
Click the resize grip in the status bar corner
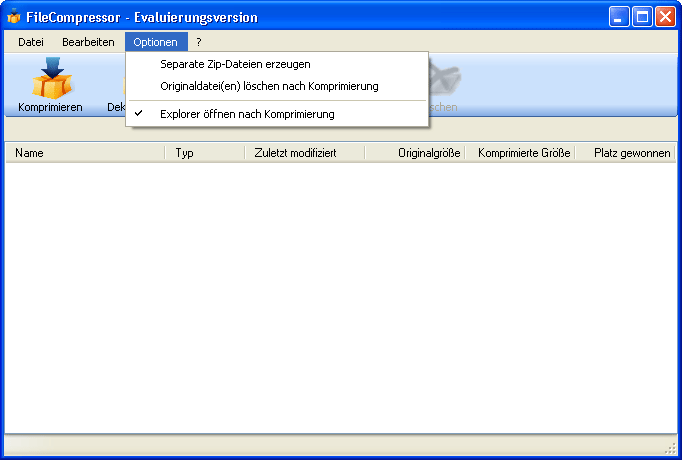coord(671,447)
